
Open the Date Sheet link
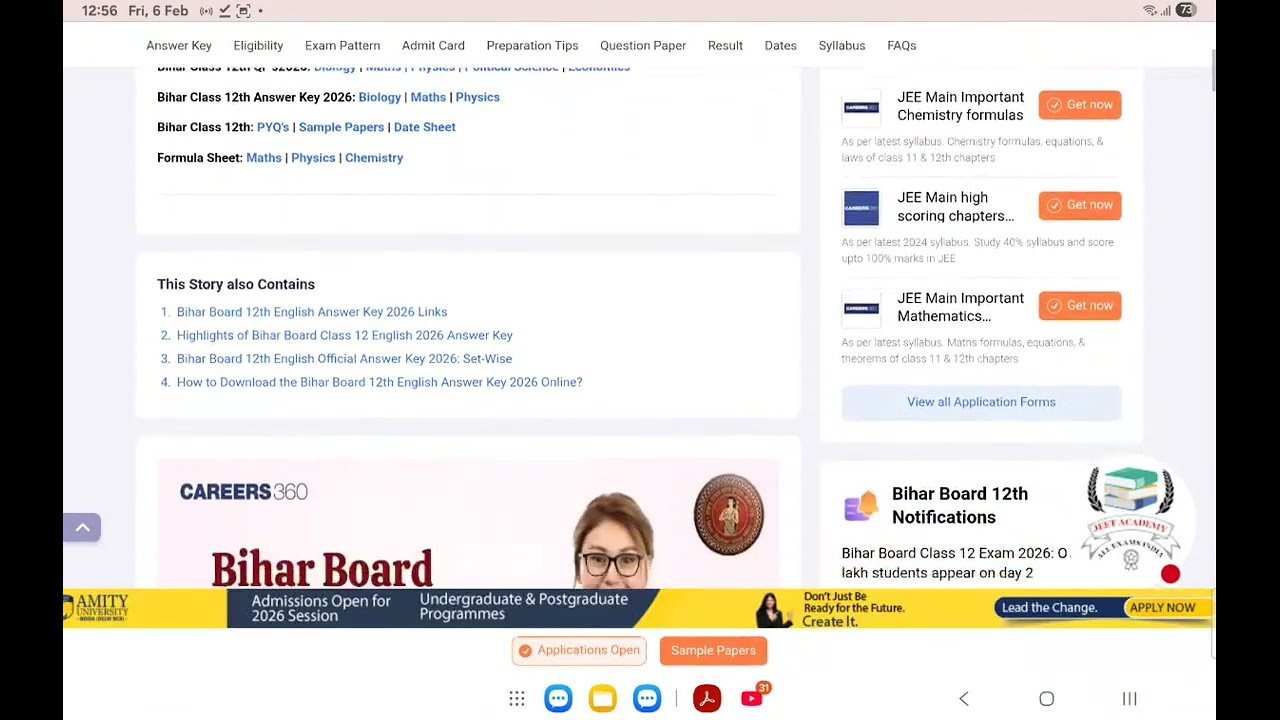coord(424,127)
